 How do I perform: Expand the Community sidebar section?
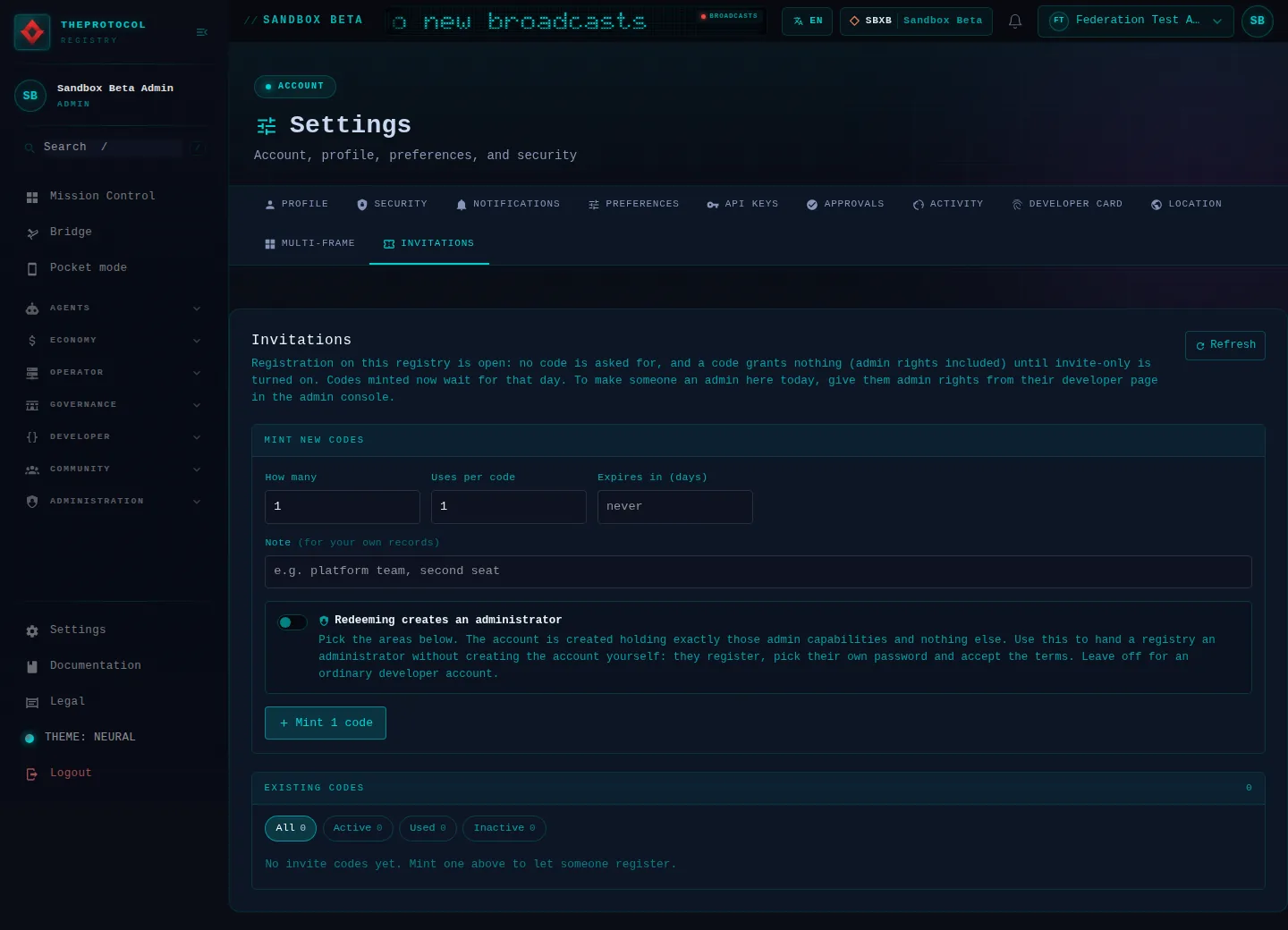point(114,469)
